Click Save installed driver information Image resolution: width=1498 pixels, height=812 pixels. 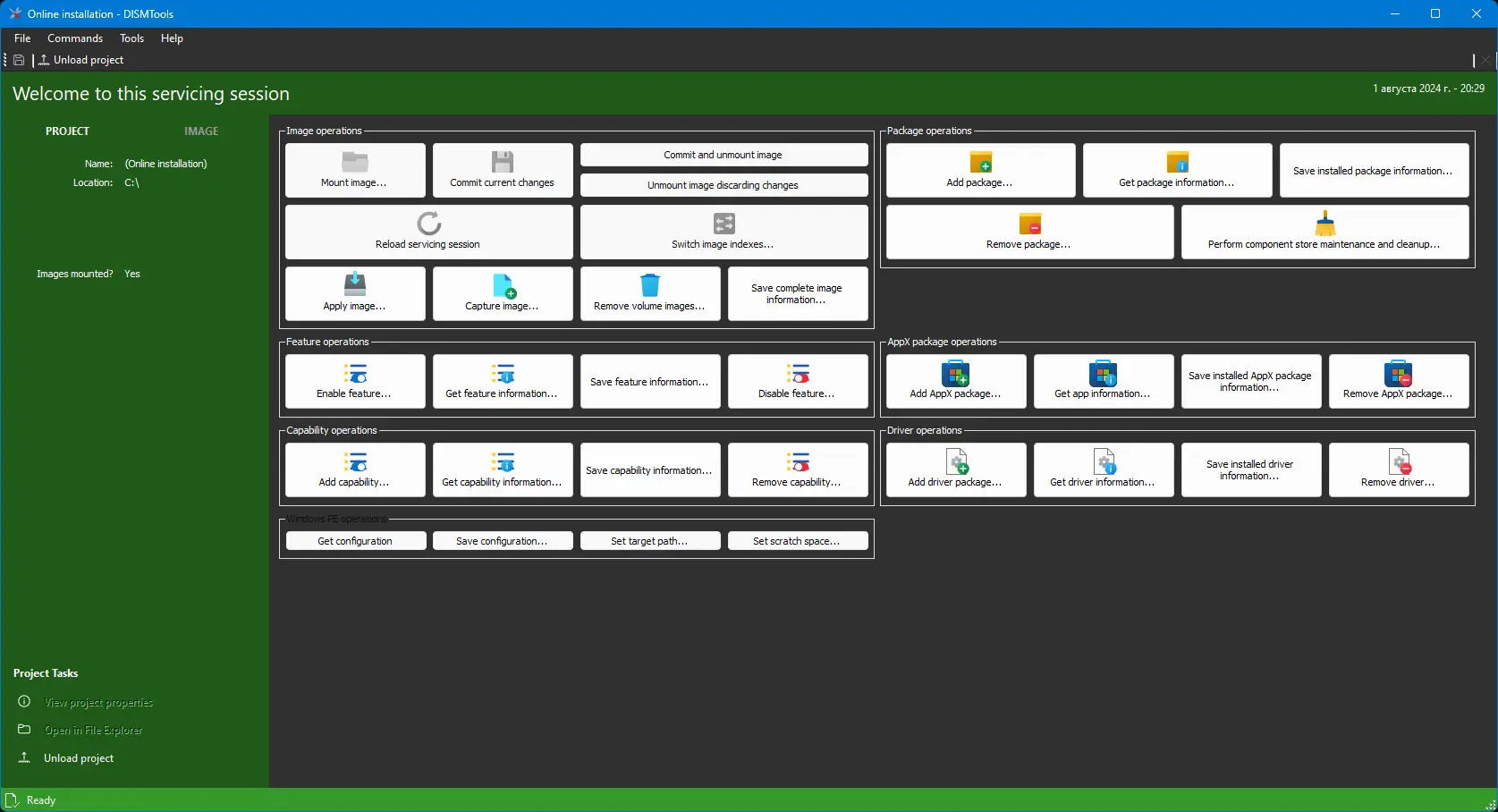[1251, 469]
